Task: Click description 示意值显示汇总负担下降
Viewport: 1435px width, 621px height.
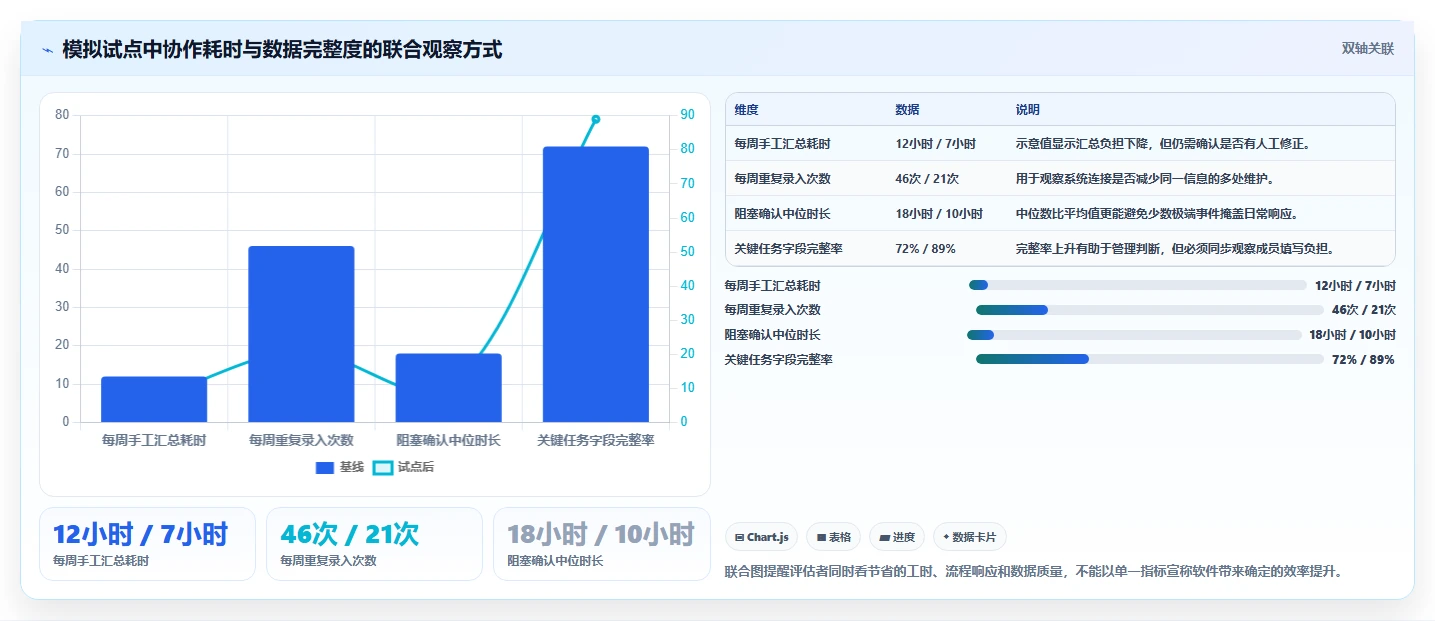Action: tap(1163, 144)
